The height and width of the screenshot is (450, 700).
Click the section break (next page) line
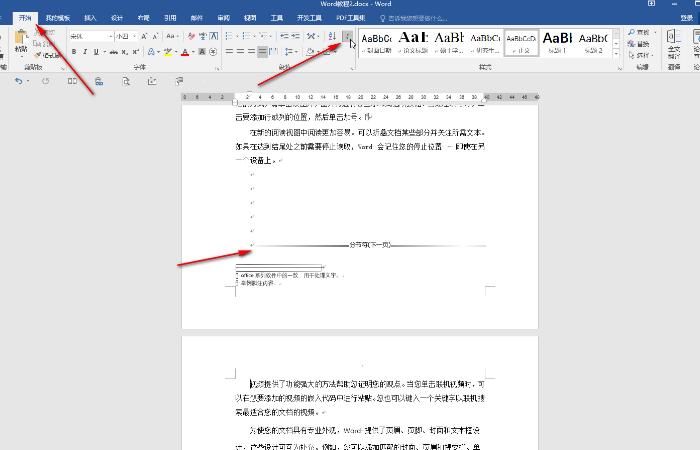pos(370,245)
